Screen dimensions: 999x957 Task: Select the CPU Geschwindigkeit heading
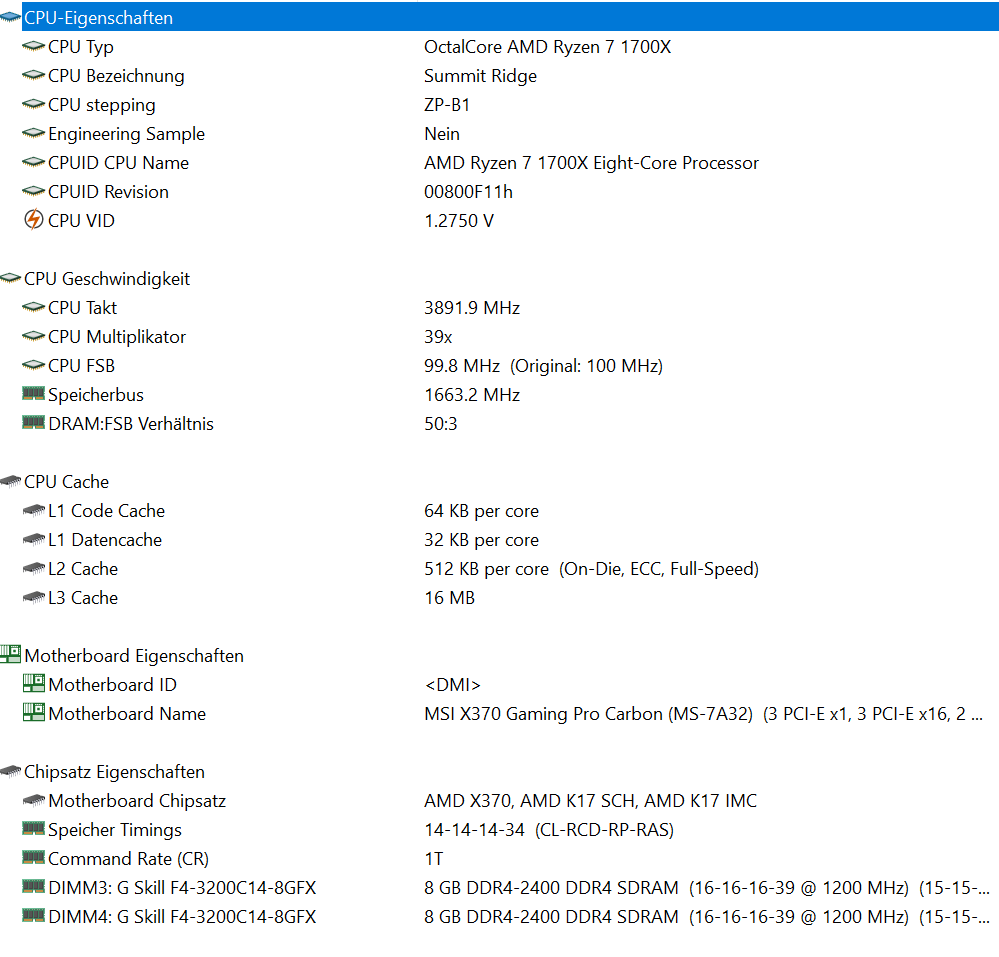[107, 279]
